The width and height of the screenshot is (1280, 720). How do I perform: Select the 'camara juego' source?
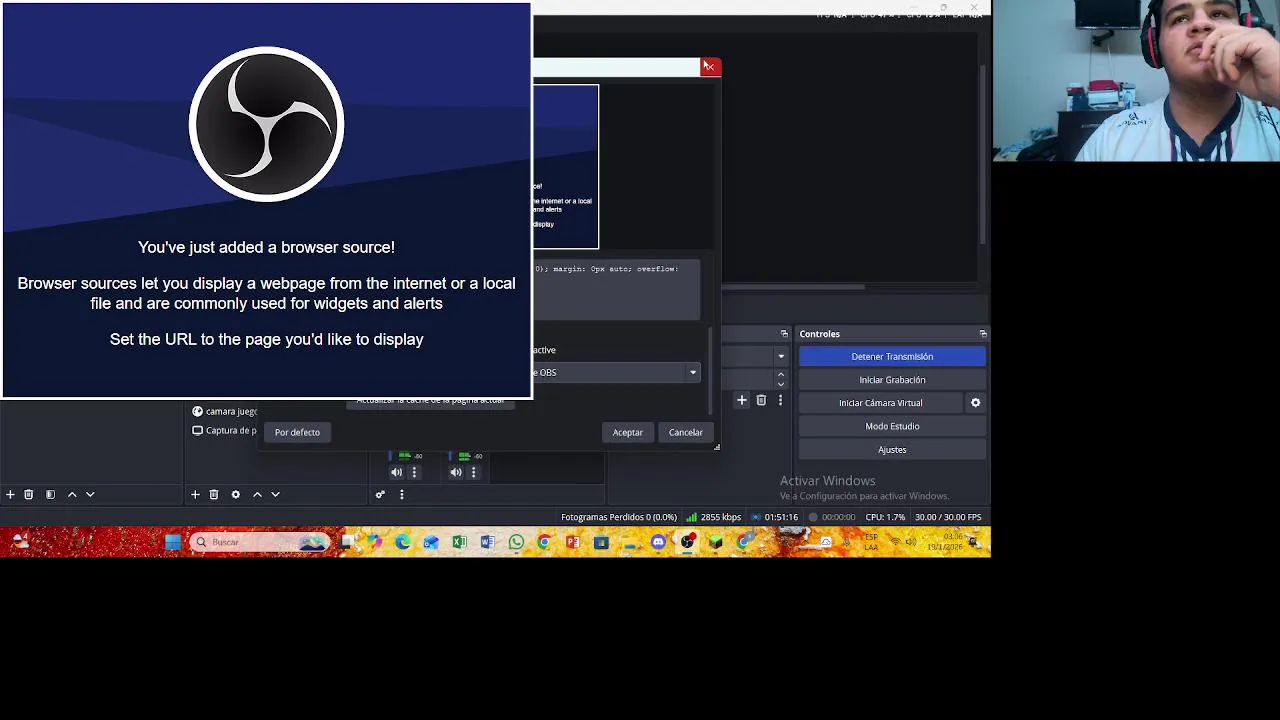pos(224,411)
